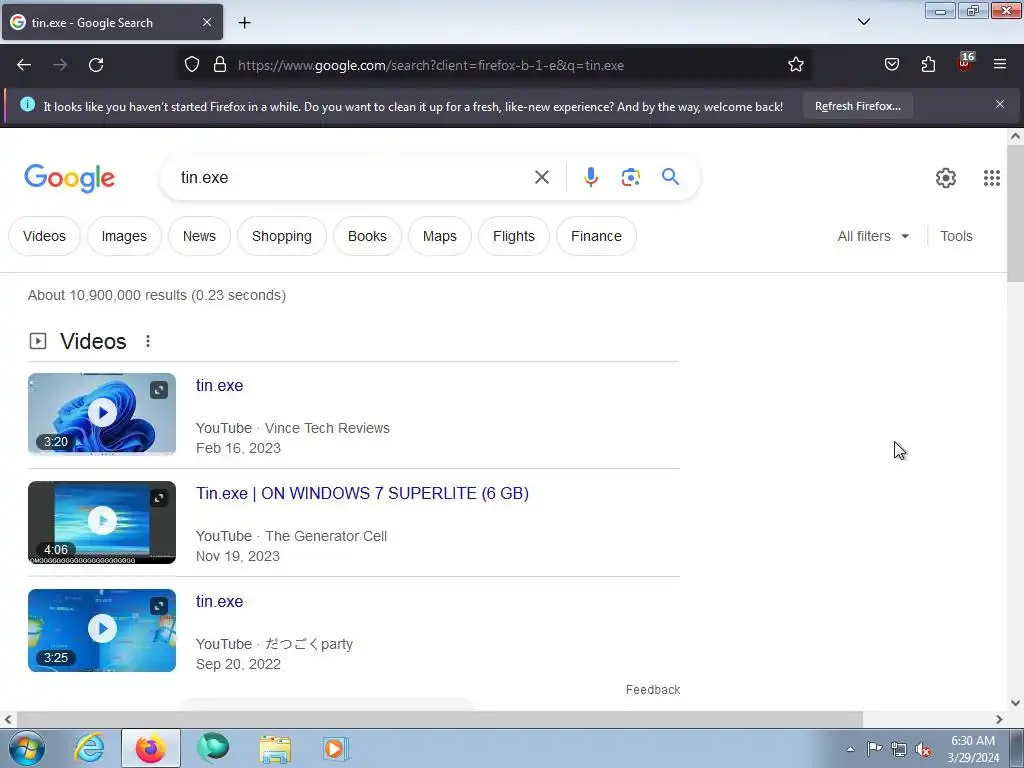
Task: Open Google quick settings gear icon
Action: [x=946, y=178]
